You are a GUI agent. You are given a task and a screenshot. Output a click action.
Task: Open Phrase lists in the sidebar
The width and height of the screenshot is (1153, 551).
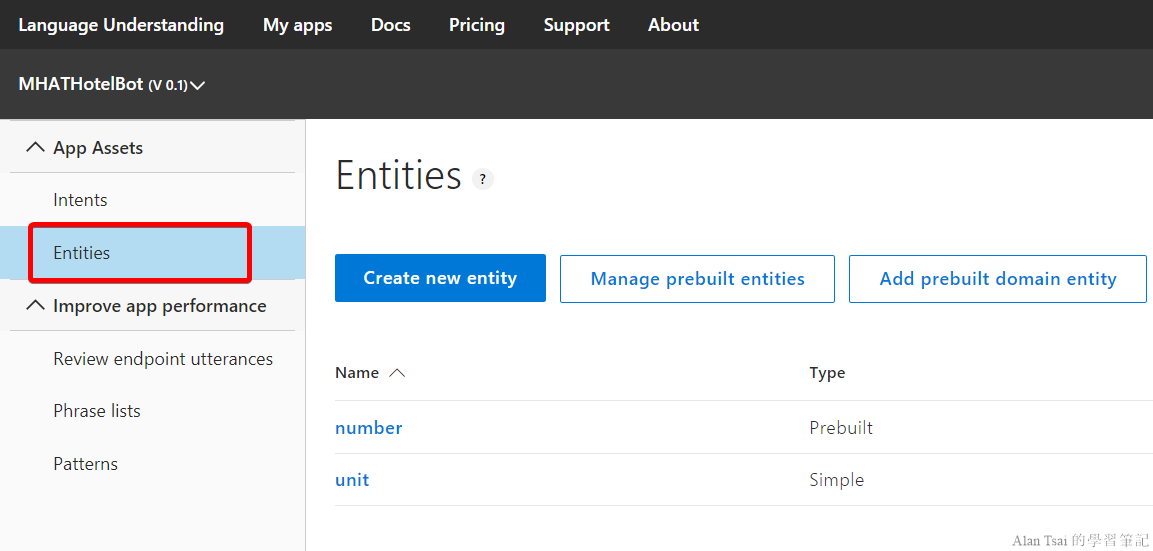(x=97, y=411)
